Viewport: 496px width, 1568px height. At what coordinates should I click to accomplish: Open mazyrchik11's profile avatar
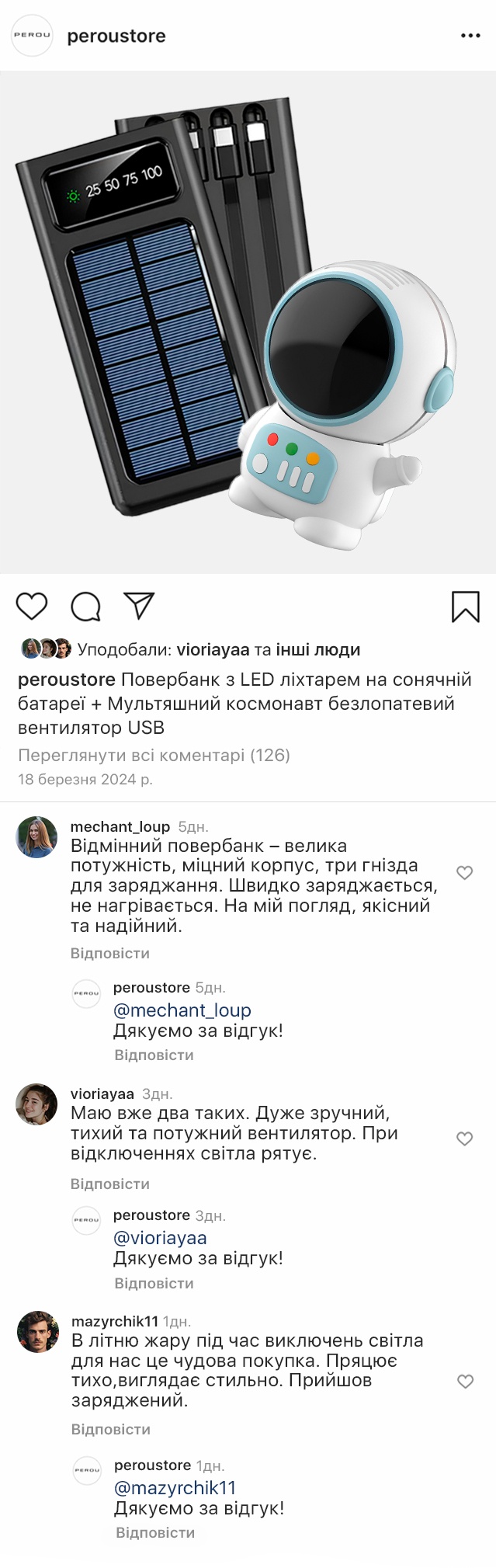[37, 1332]
